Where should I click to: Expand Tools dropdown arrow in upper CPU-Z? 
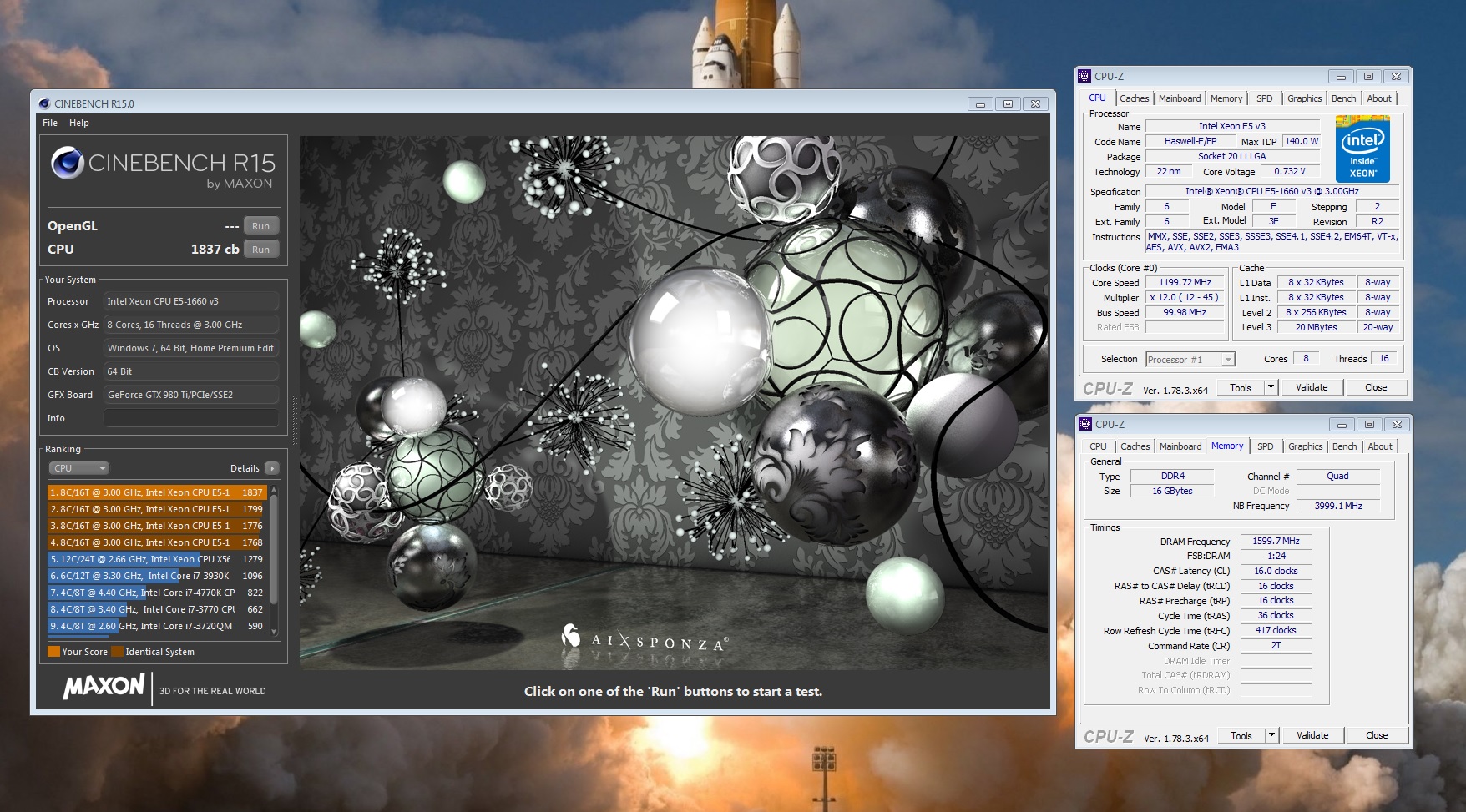1271,388
